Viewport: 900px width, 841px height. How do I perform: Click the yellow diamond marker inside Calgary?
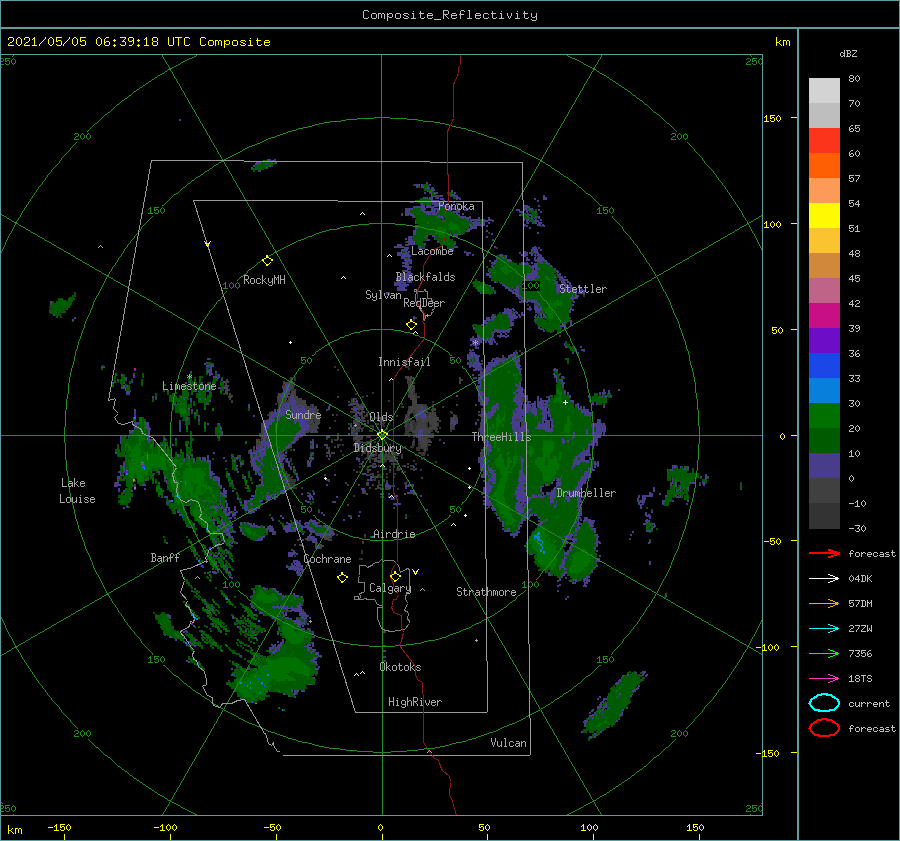(x=395, y=576)
